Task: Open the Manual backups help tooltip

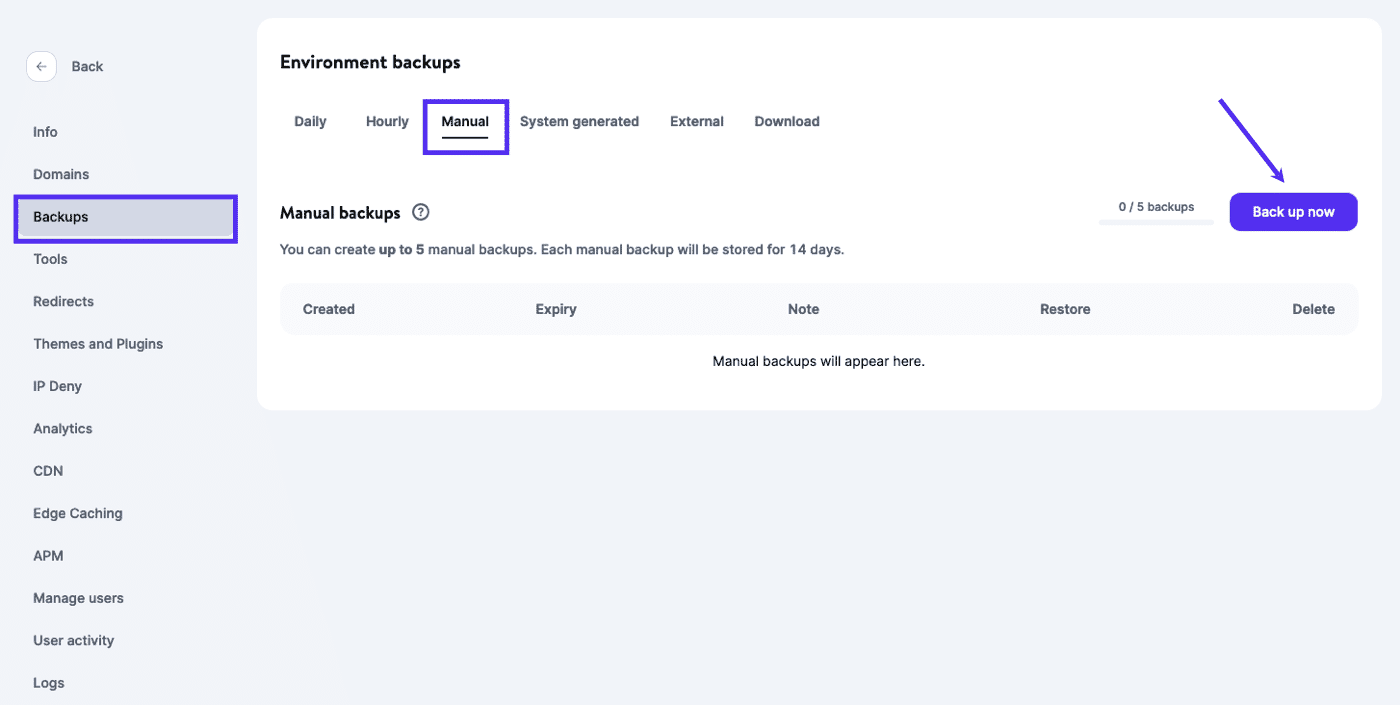Action: (x=420, y=212)
